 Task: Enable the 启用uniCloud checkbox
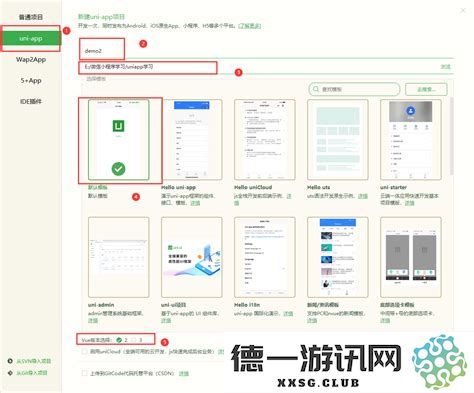[x=85, y=351]
